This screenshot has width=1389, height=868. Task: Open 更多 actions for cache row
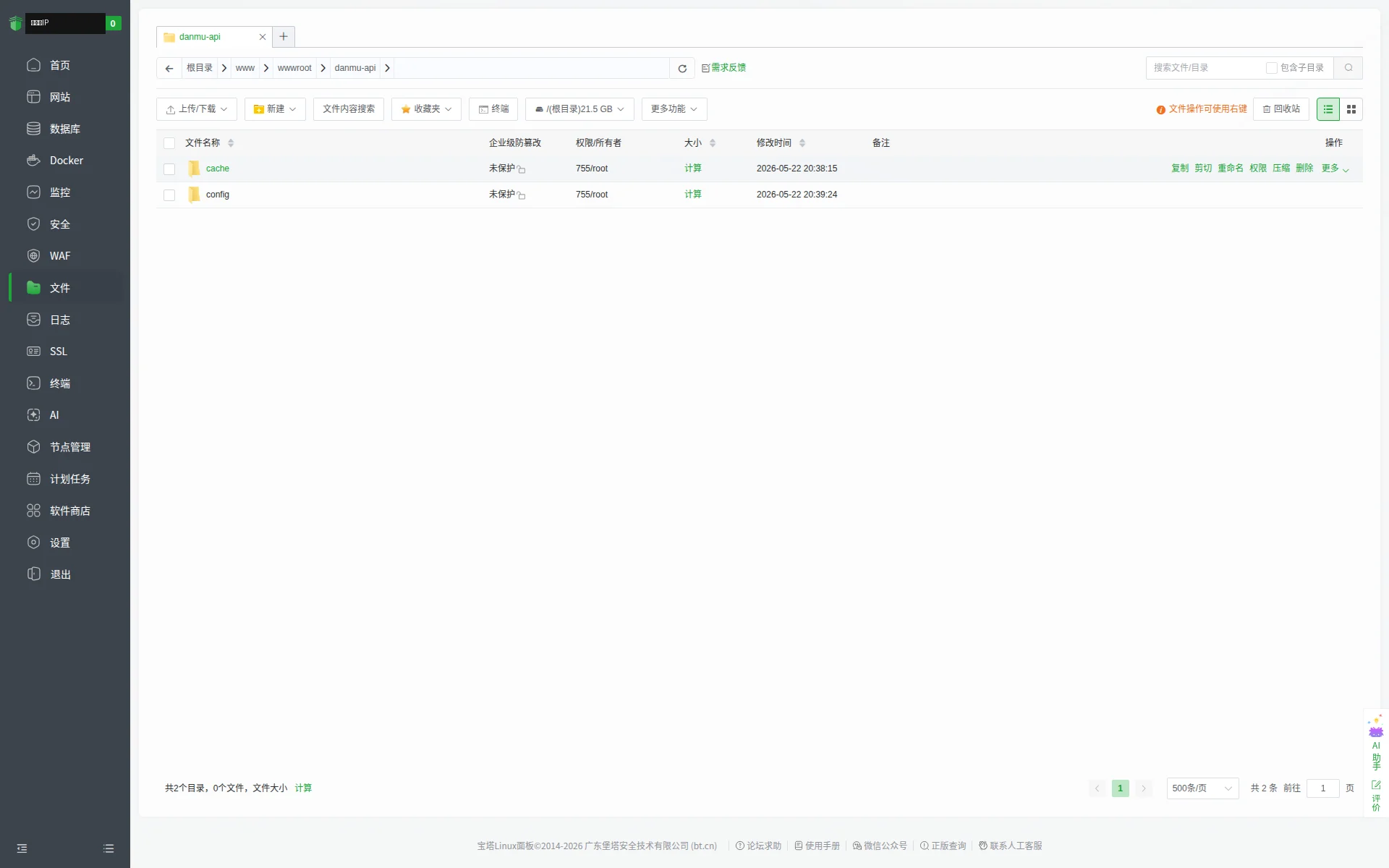(x=1335, y=169)
